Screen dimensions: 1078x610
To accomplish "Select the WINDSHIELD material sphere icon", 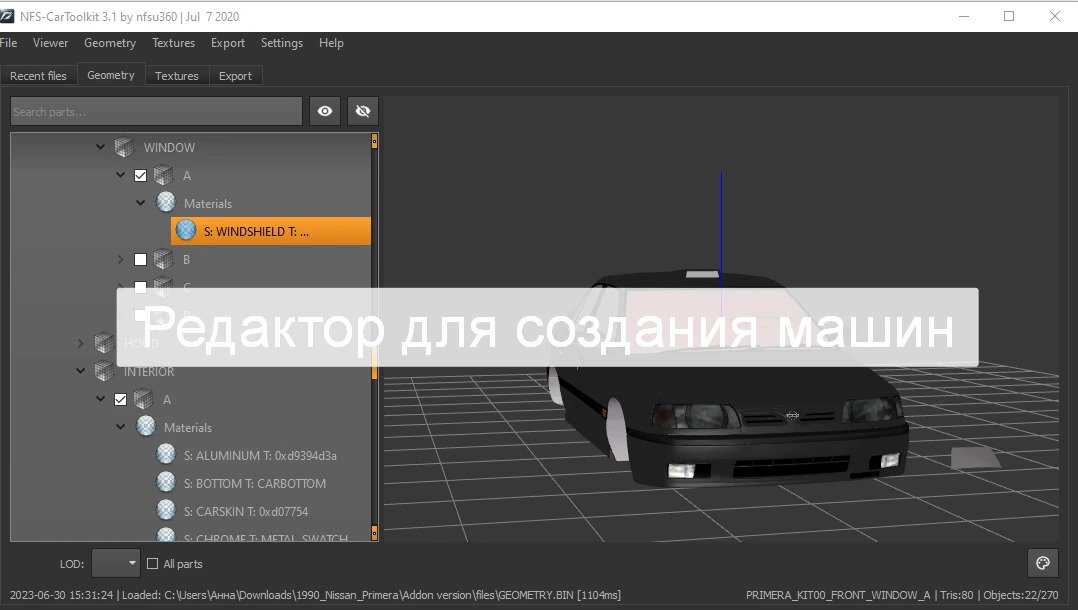I will [x=185, y=230].
